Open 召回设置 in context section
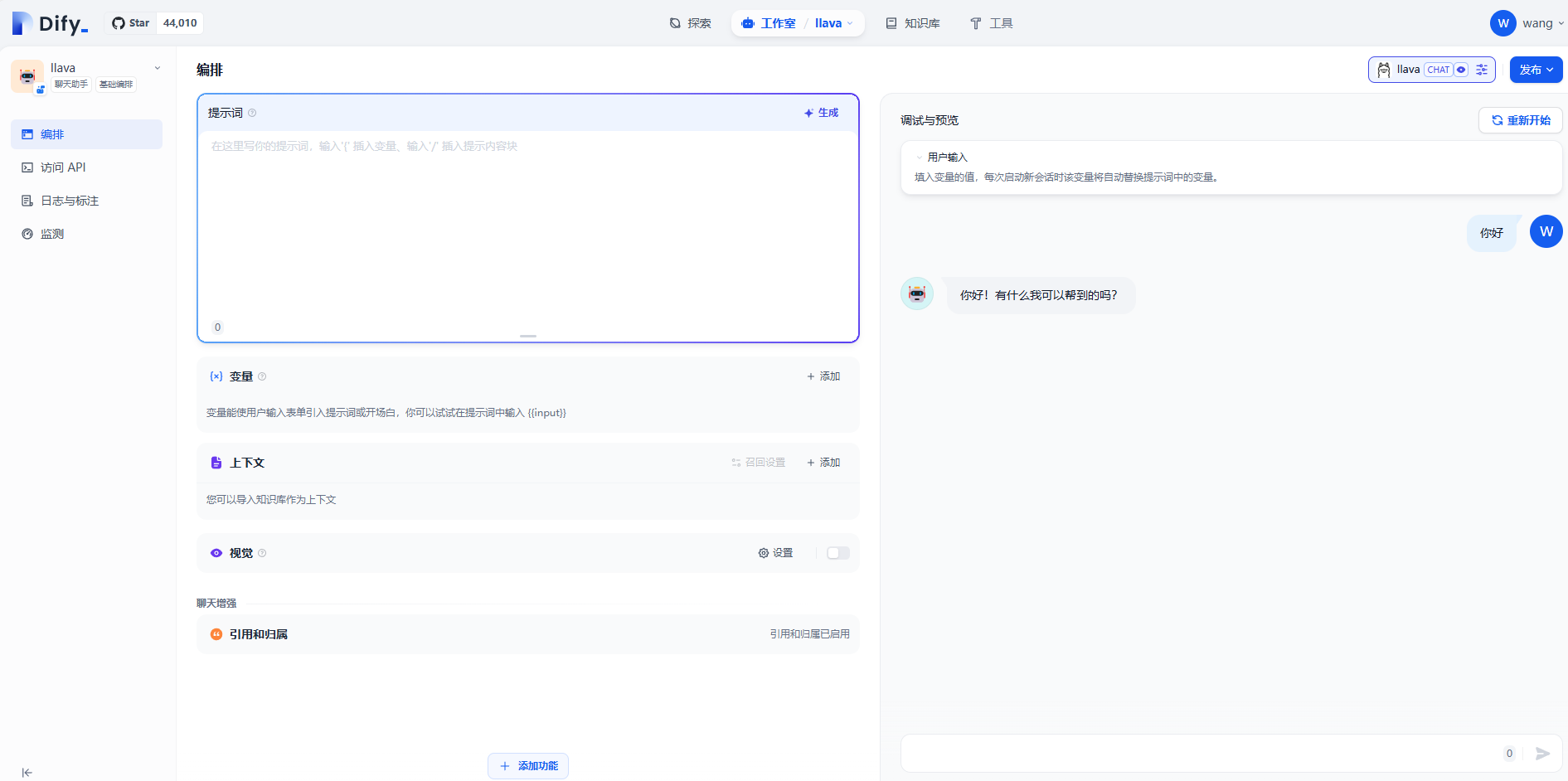Viewport: 1568px width, 781px height. (758, 463)
